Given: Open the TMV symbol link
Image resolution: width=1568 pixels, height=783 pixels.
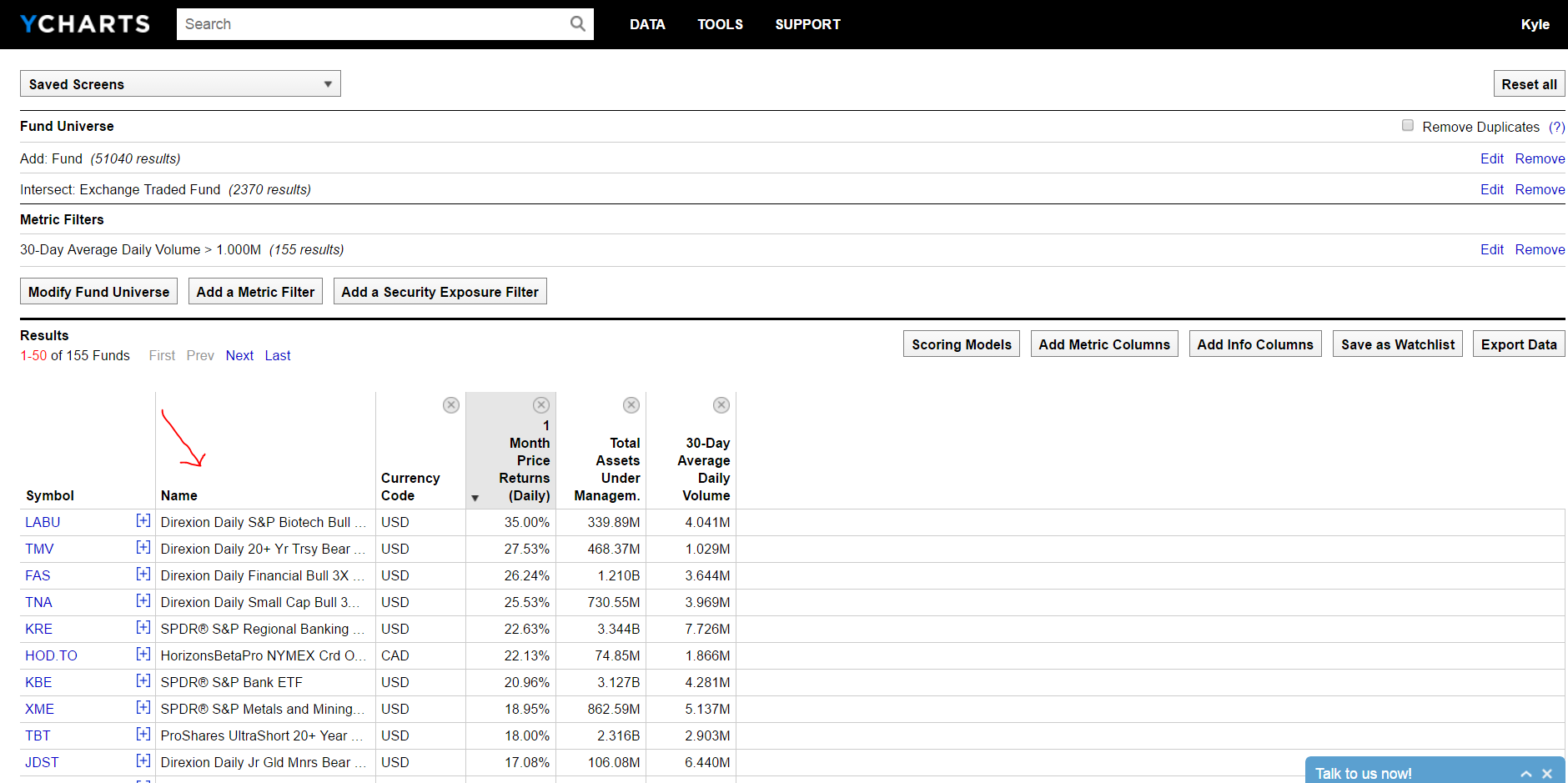Looking at the screenshot, I should [x=39, y=549].
